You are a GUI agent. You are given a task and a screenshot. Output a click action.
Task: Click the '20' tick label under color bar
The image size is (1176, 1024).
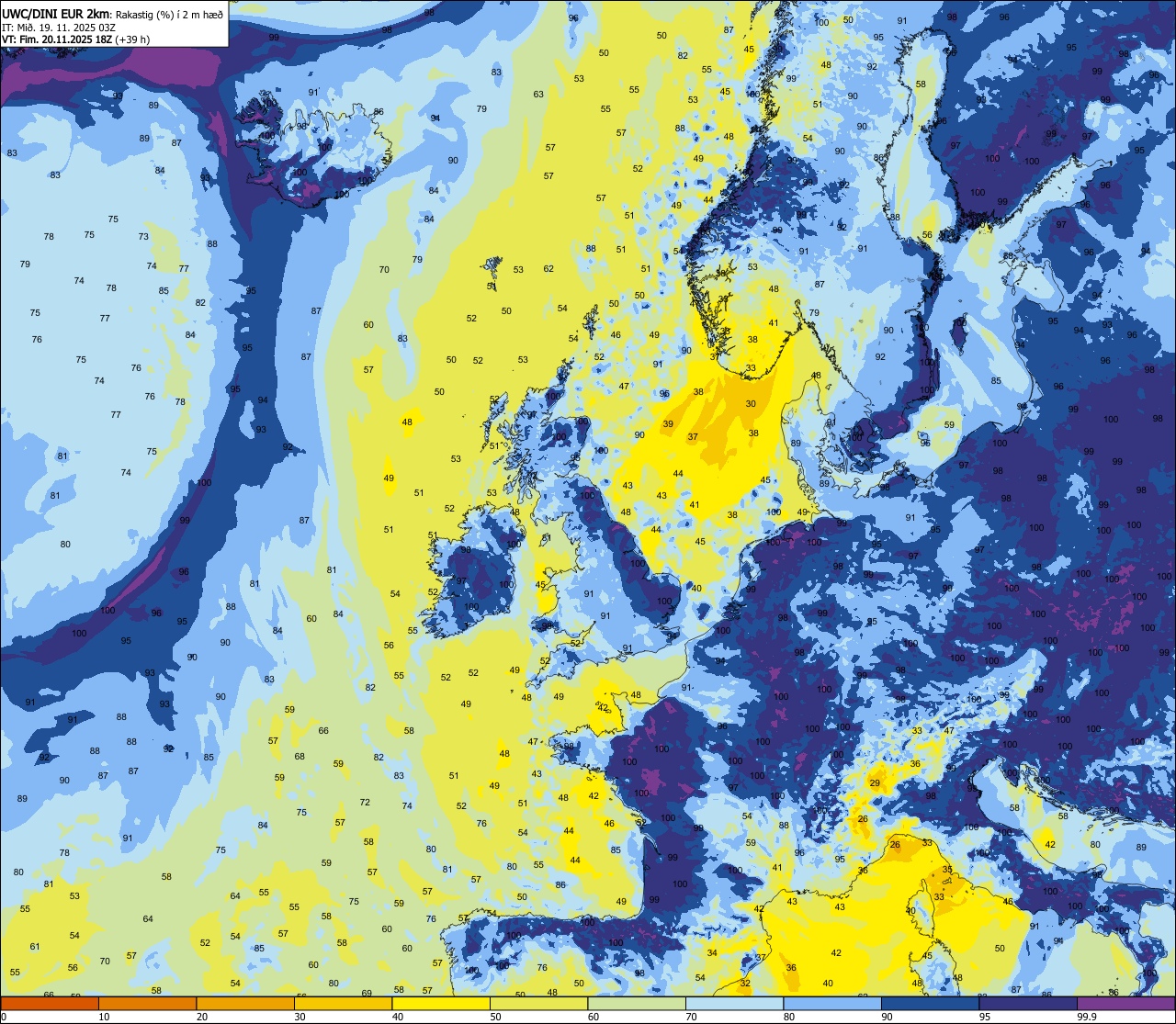[202, 1017]
